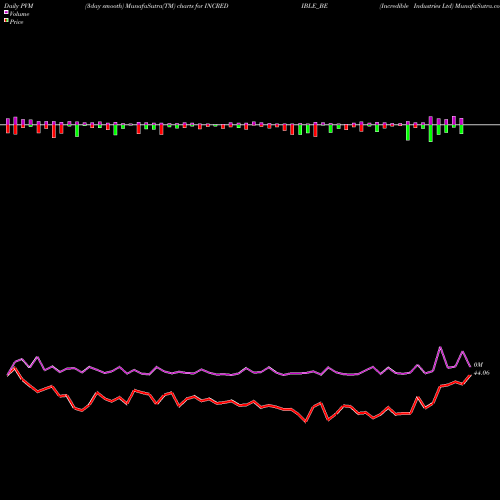The height and width of the screenshot is (500, 500).
Task: Select the 'Volume' legend label
Action: (19, 14)
